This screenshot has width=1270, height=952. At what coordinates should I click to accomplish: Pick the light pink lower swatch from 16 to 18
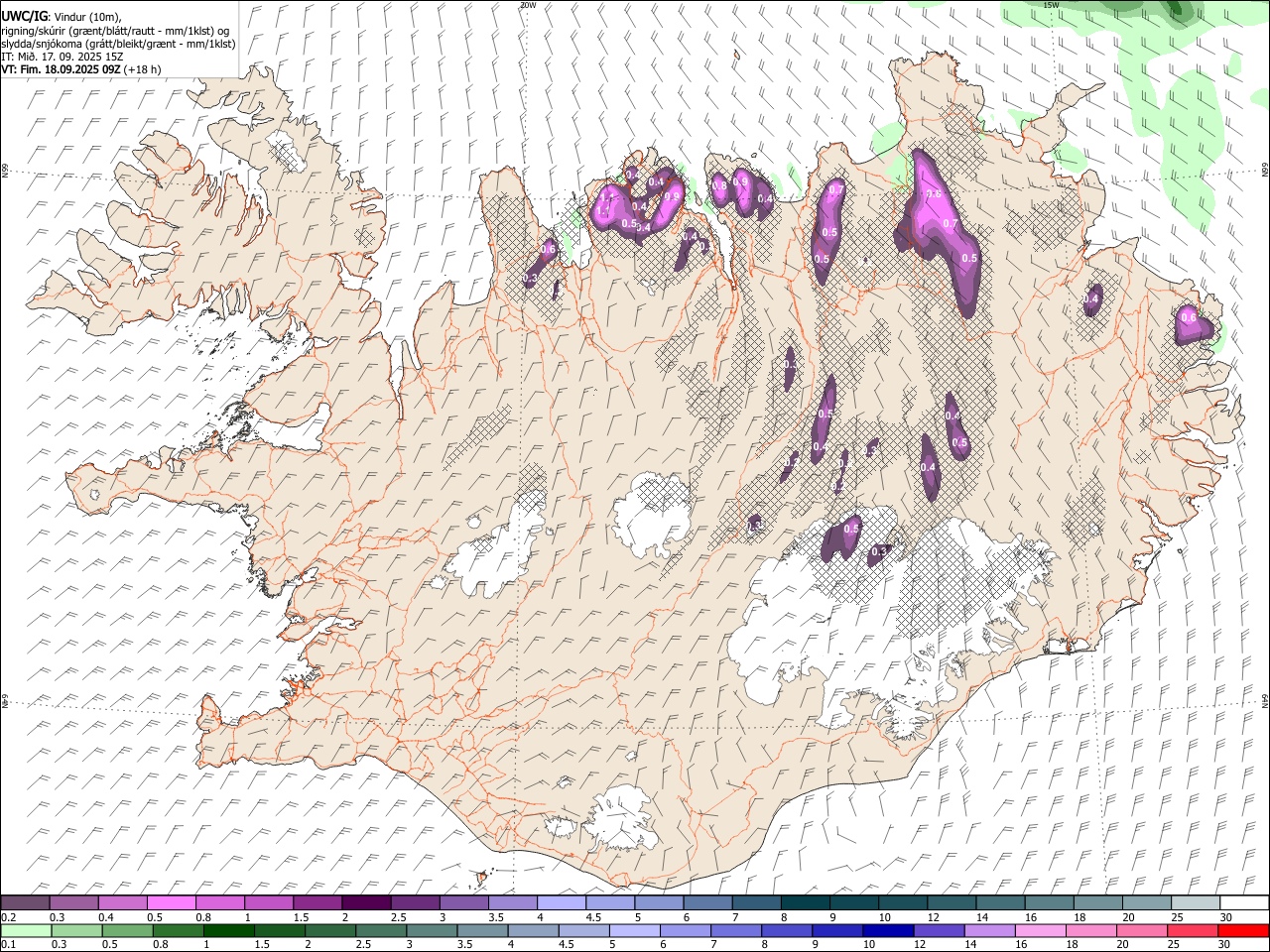[x=1040, y=930]
